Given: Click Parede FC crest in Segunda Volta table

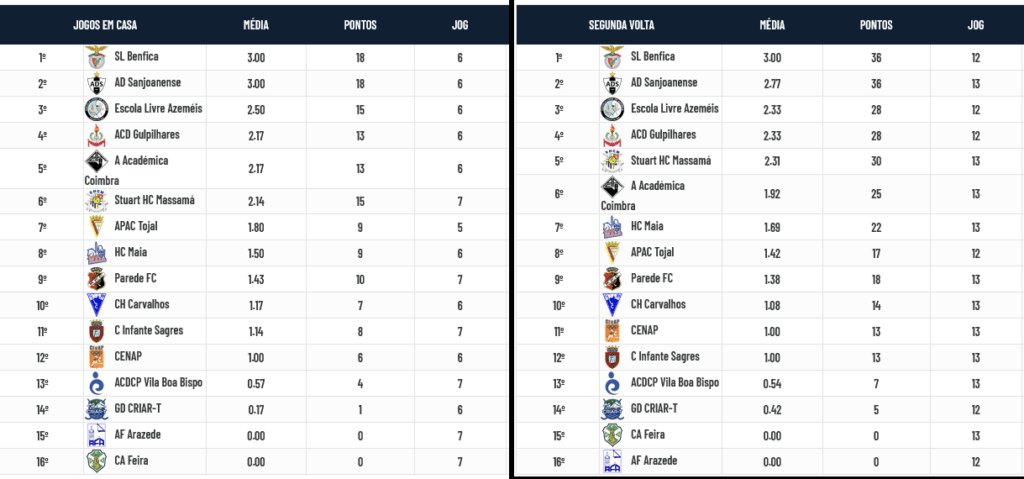Looking at the screenshot, I should [613, 278].
